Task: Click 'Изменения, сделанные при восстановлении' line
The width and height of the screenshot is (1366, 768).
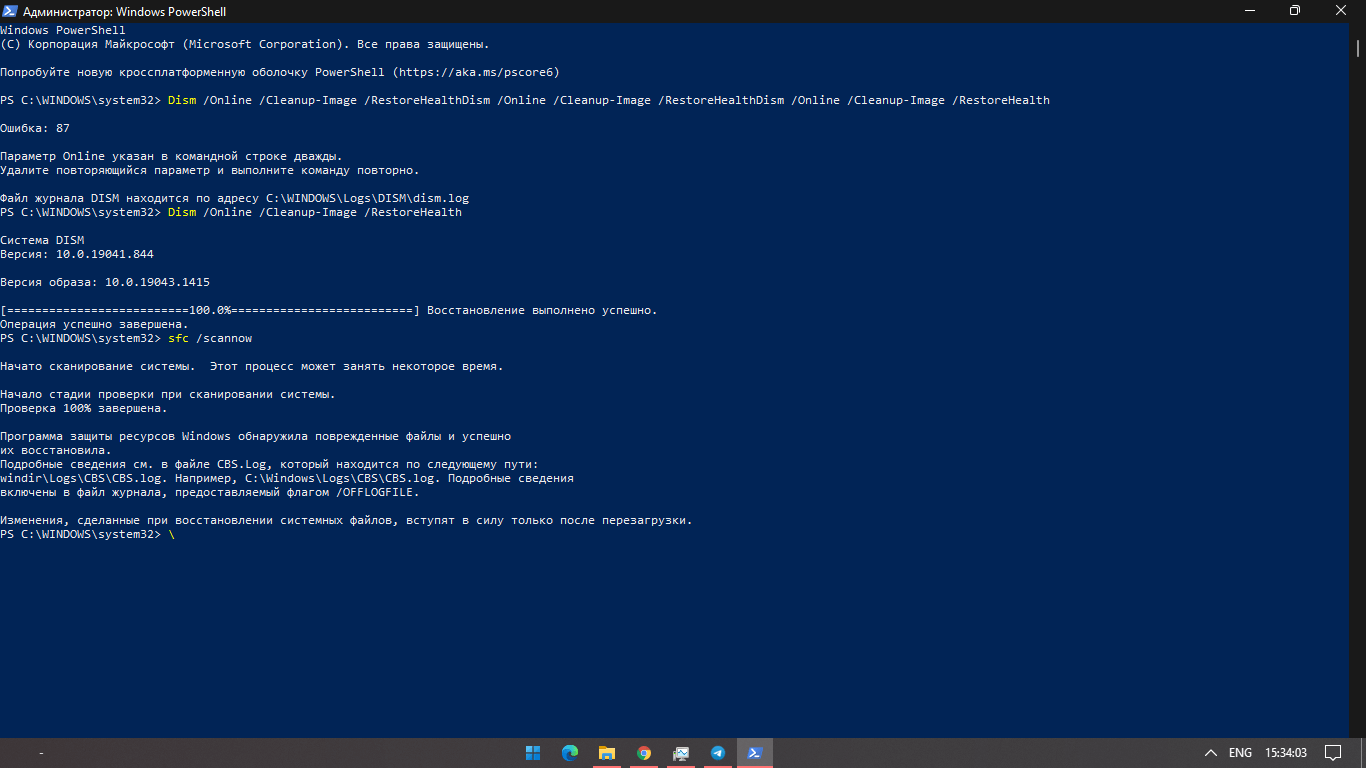Action: [346, 520]
